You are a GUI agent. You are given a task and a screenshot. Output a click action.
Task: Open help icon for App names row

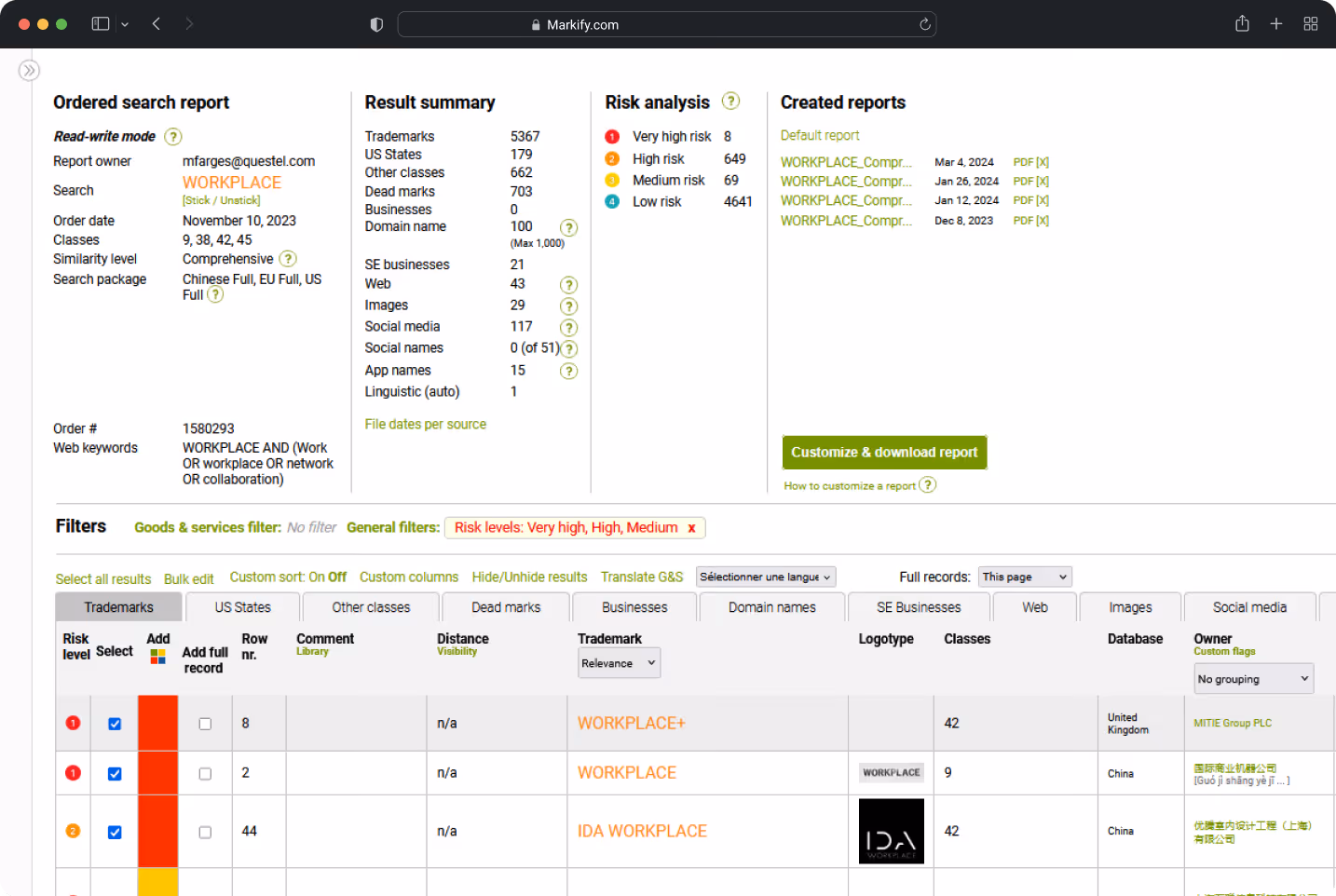[x=568, y=372]
